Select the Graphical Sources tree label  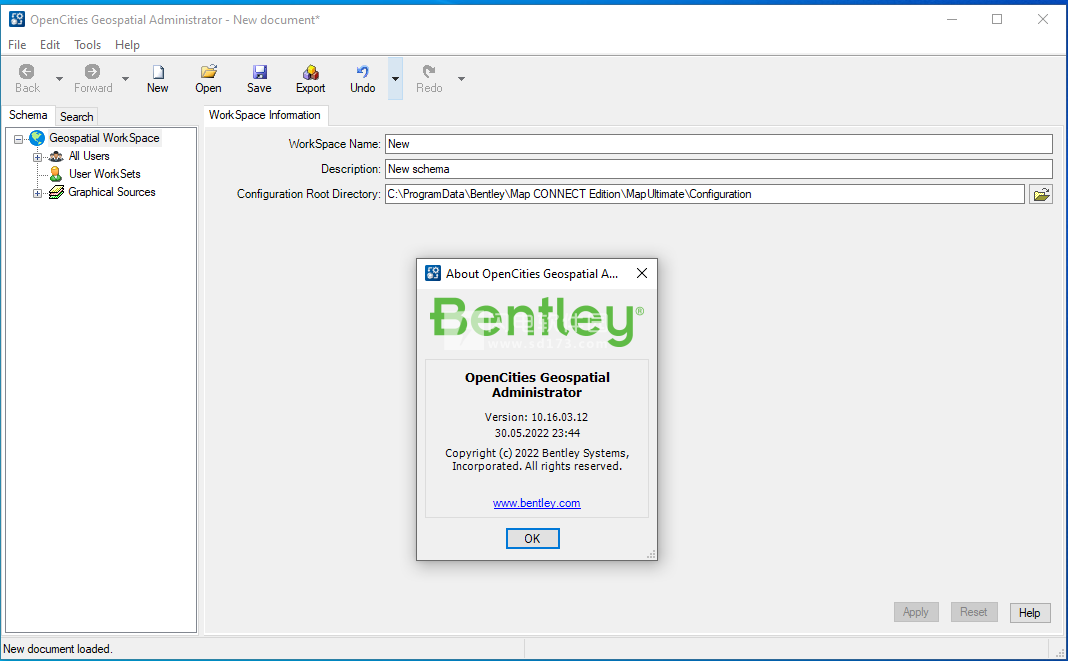(x=112, y=192)
